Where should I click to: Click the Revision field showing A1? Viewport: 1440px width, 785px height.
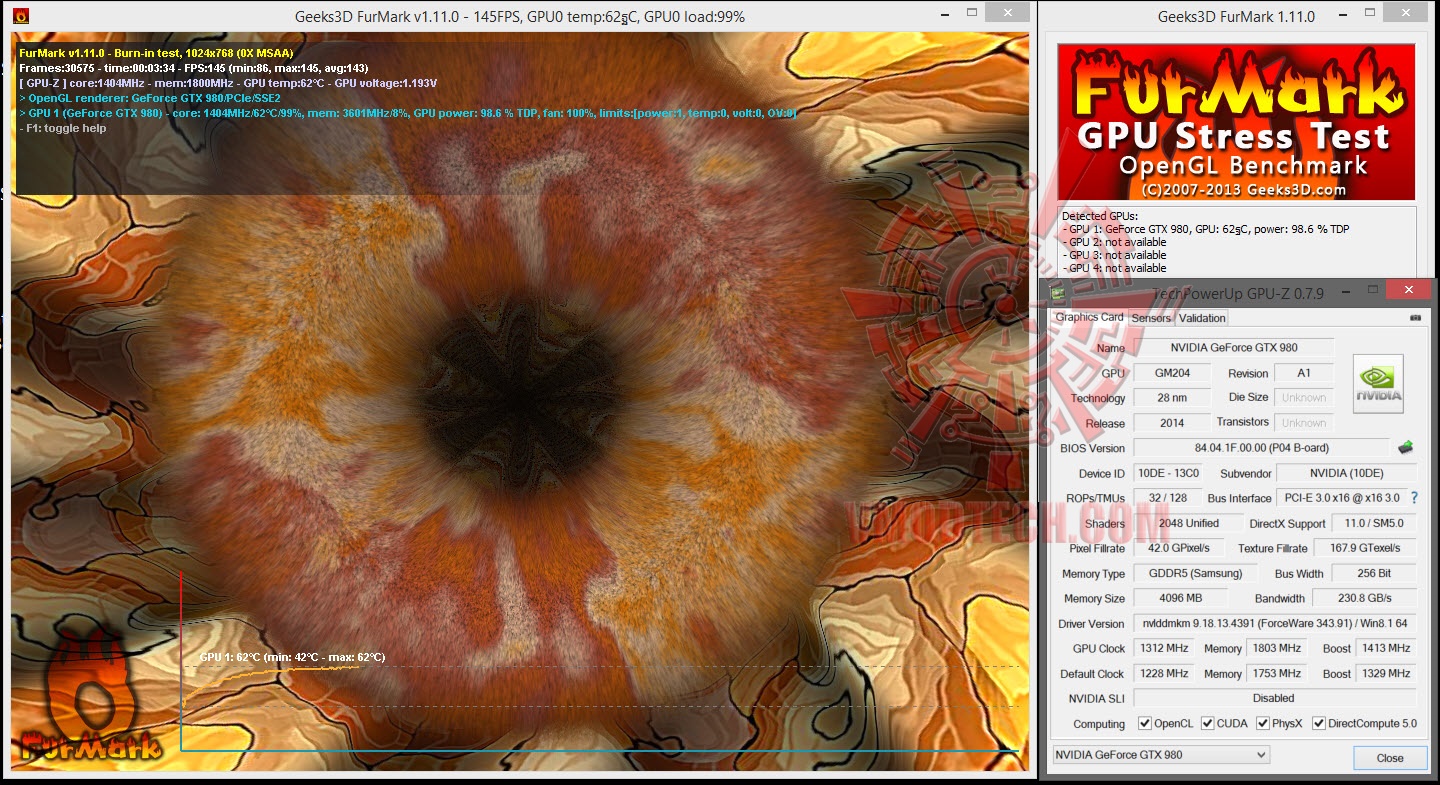pos(1303,373)
